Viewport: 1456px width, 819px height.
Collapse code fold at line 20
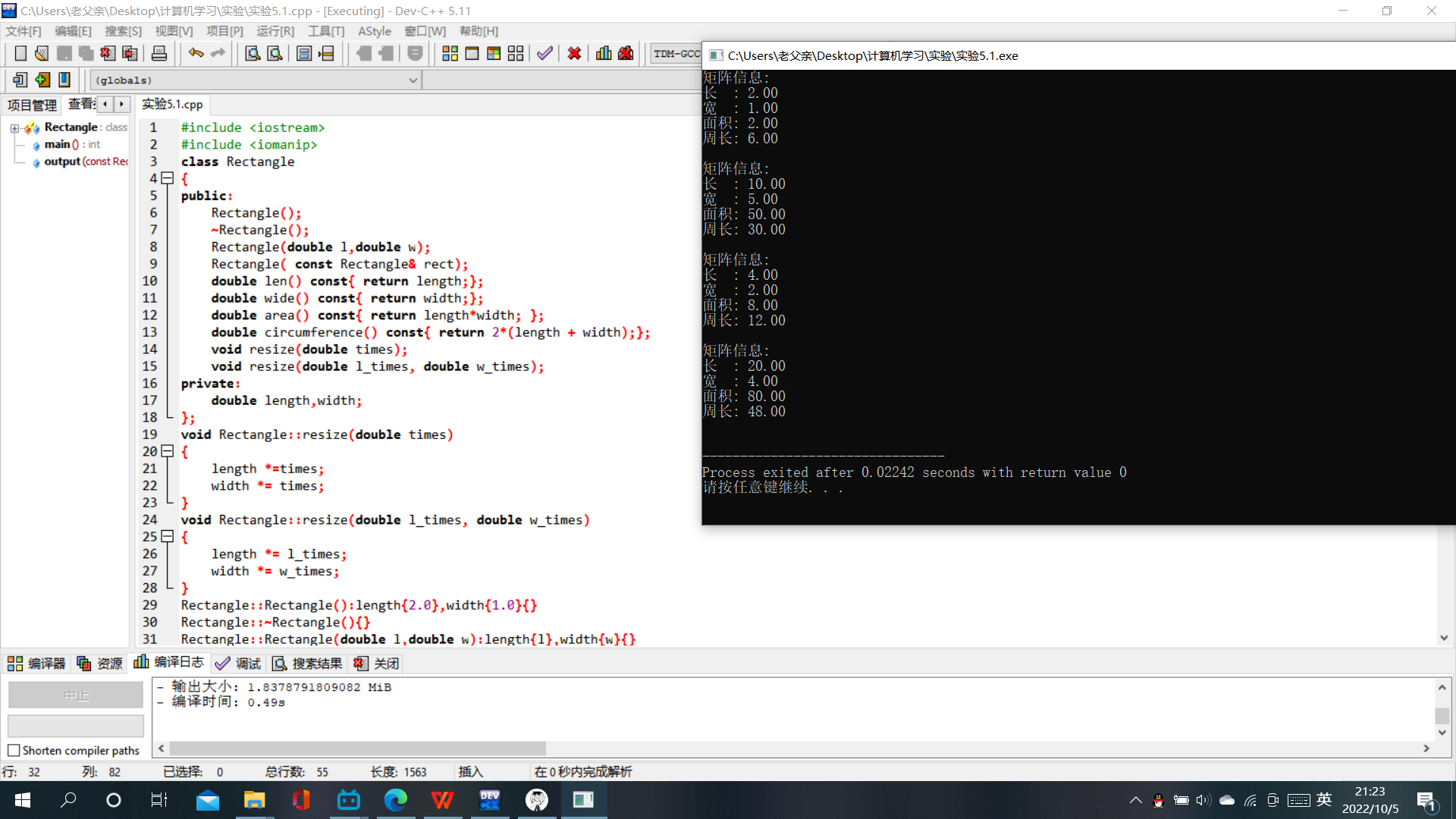point(168,452)
